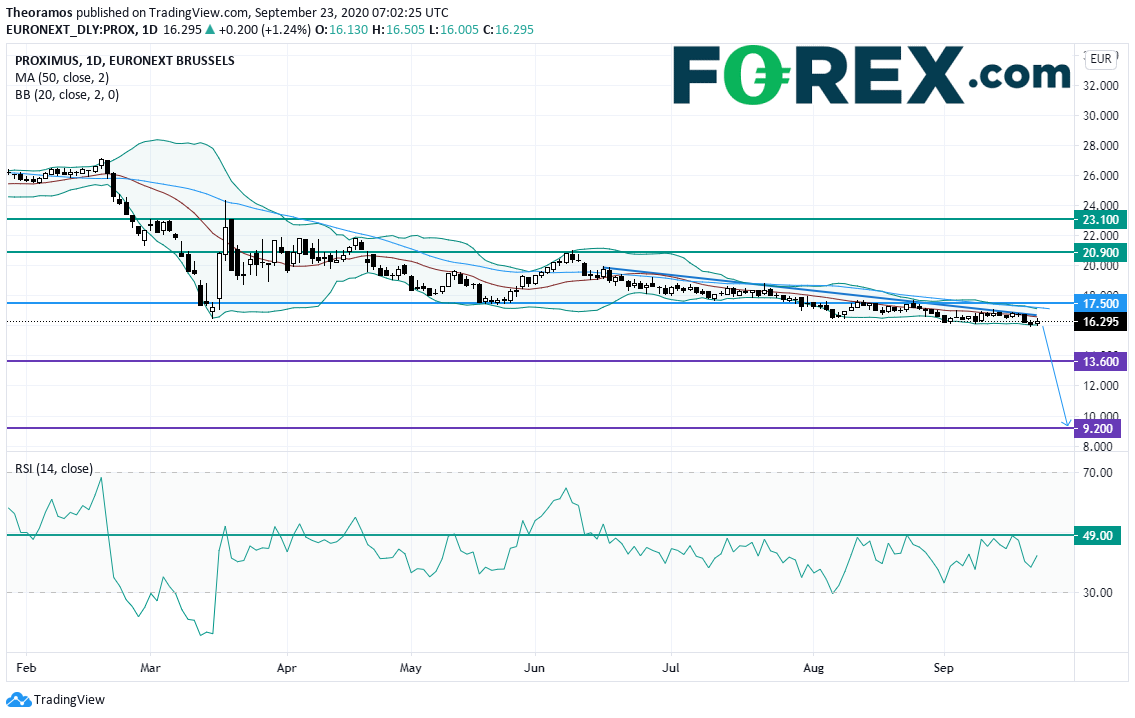Click the 13.600 purple support label
The height and width of the screenshot is (718, 1135).
[1097, 361]
